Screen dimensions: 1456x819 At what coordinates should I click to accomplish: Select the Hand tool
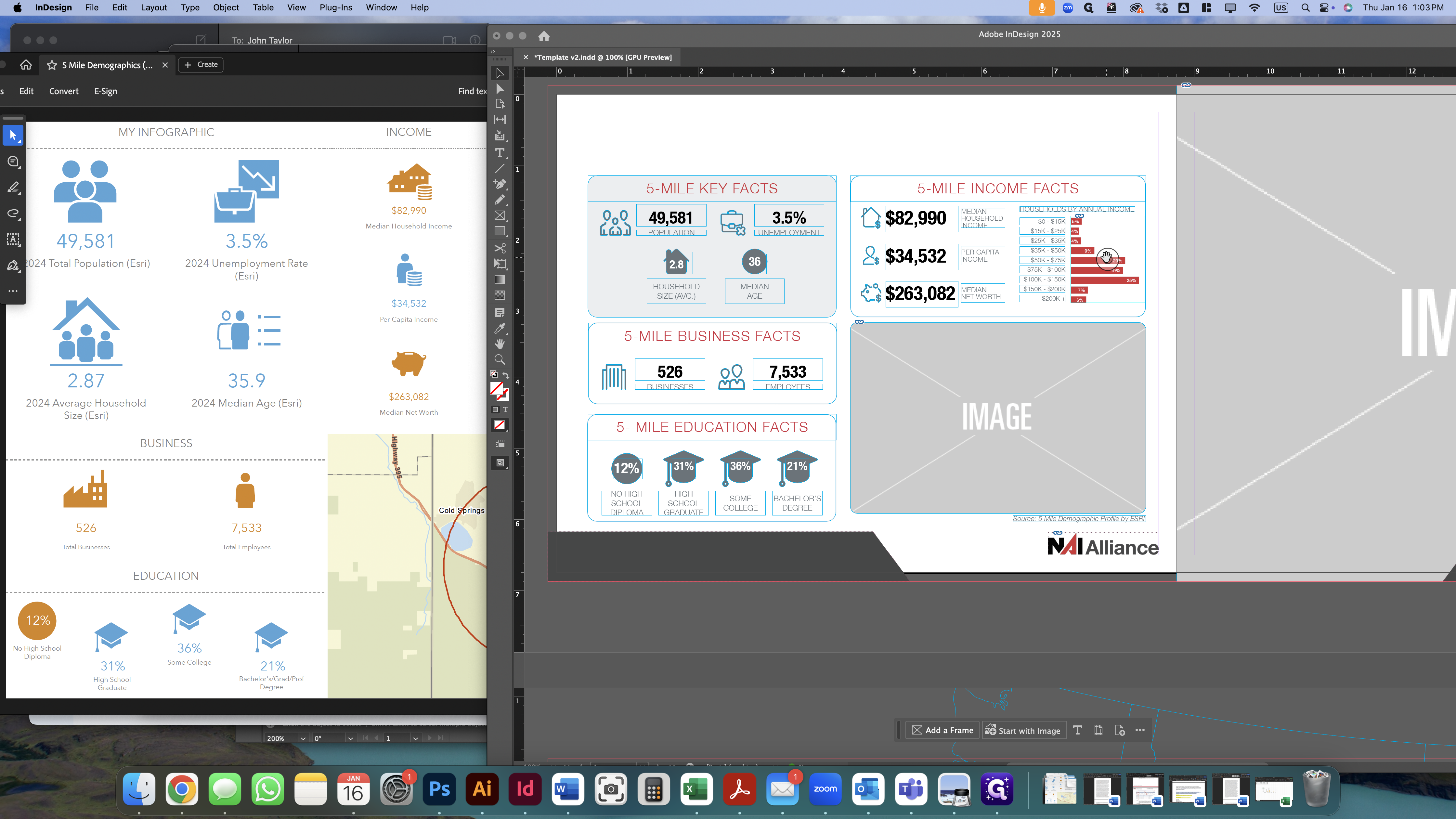[x=500, y=344]
